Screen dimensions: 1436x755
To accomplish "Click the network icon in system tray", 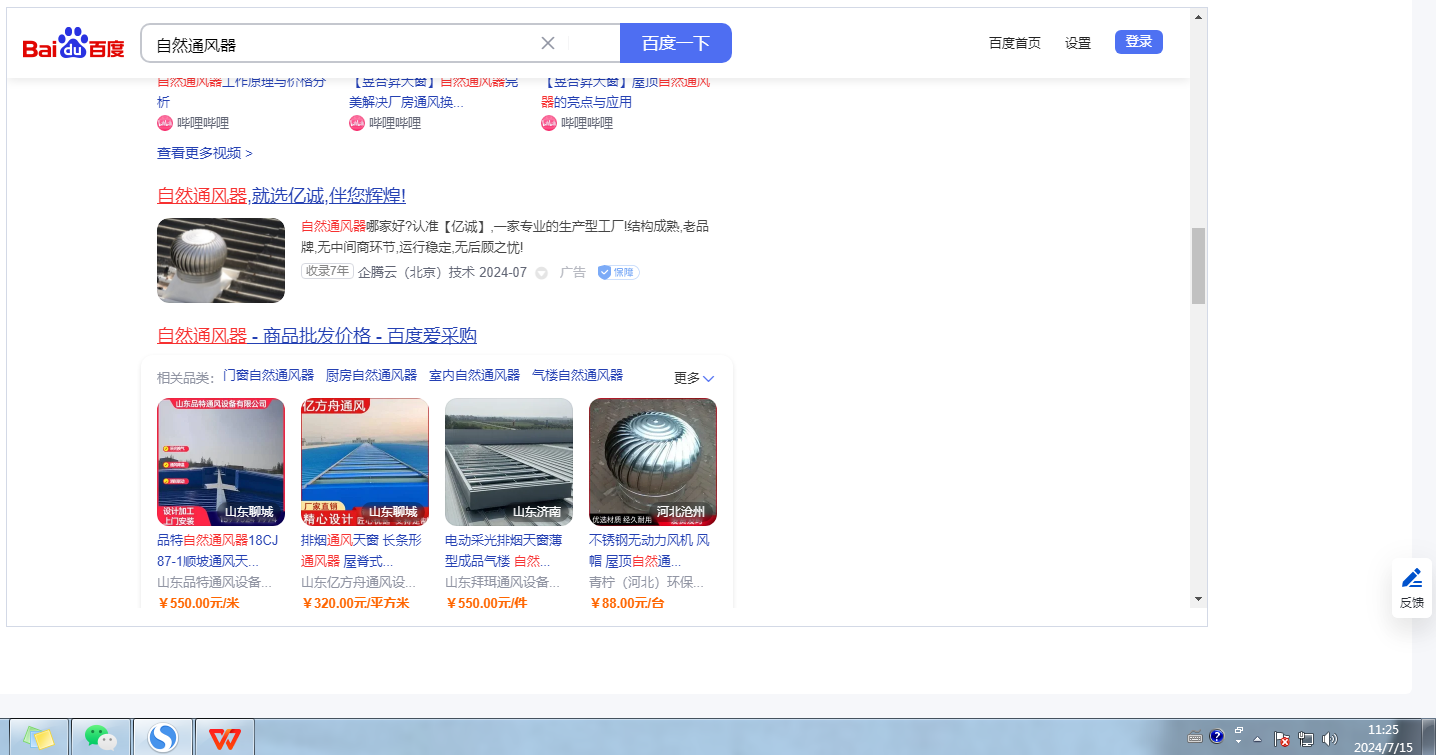I will [x=1306, y=739].
